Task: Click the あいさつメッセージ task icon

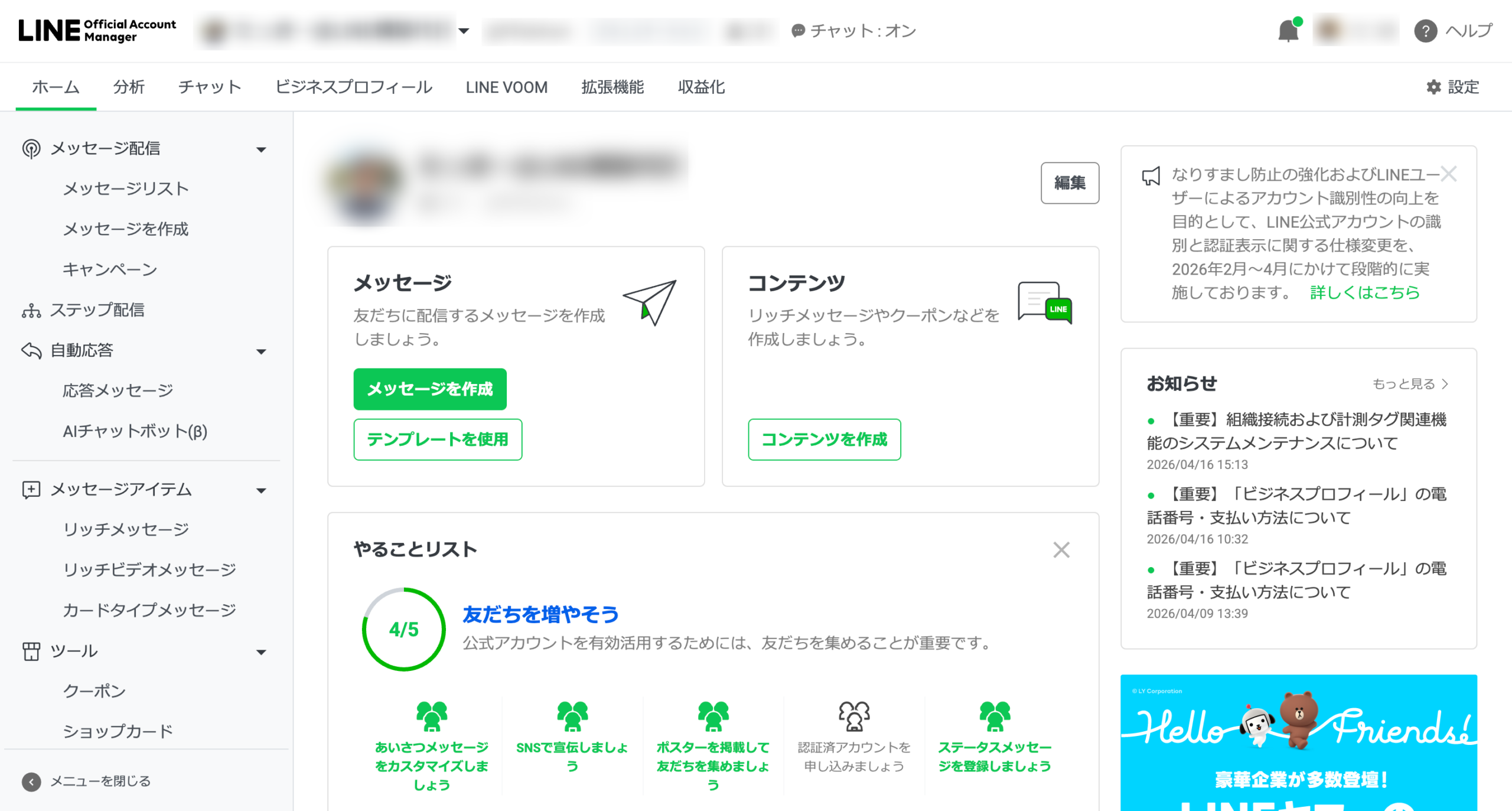Action: pyautogui.click(x=432, y=716)
